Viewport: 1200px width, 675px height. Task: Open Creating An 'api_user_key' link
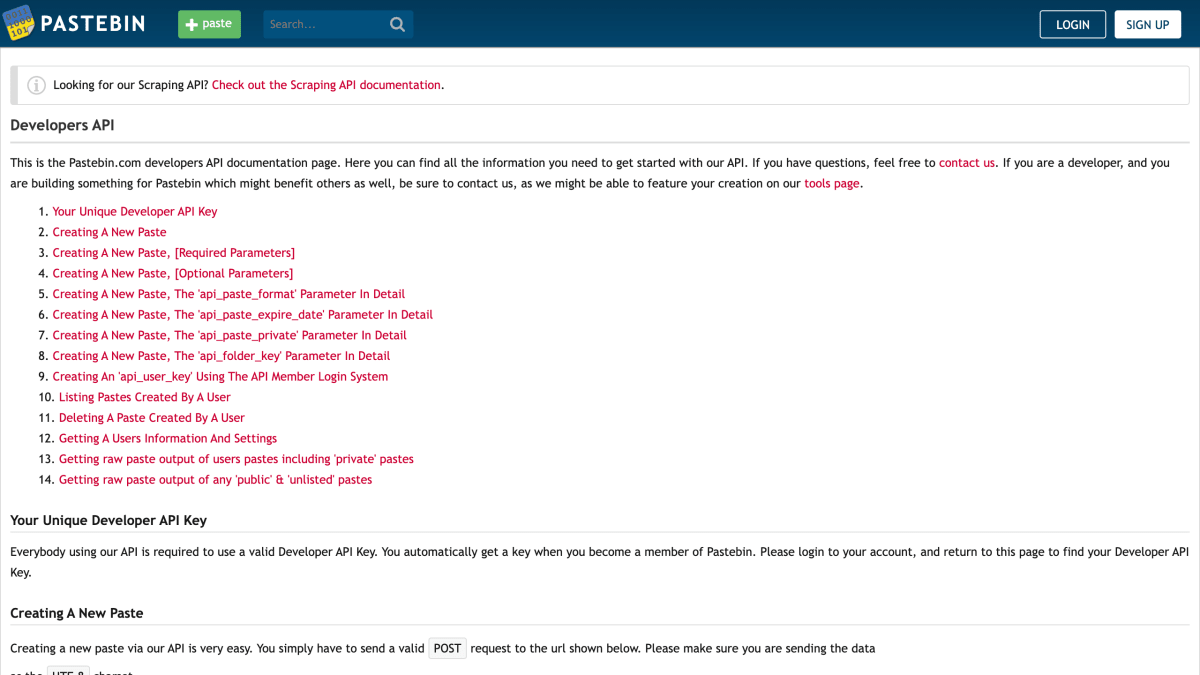[x=220, y=376]
